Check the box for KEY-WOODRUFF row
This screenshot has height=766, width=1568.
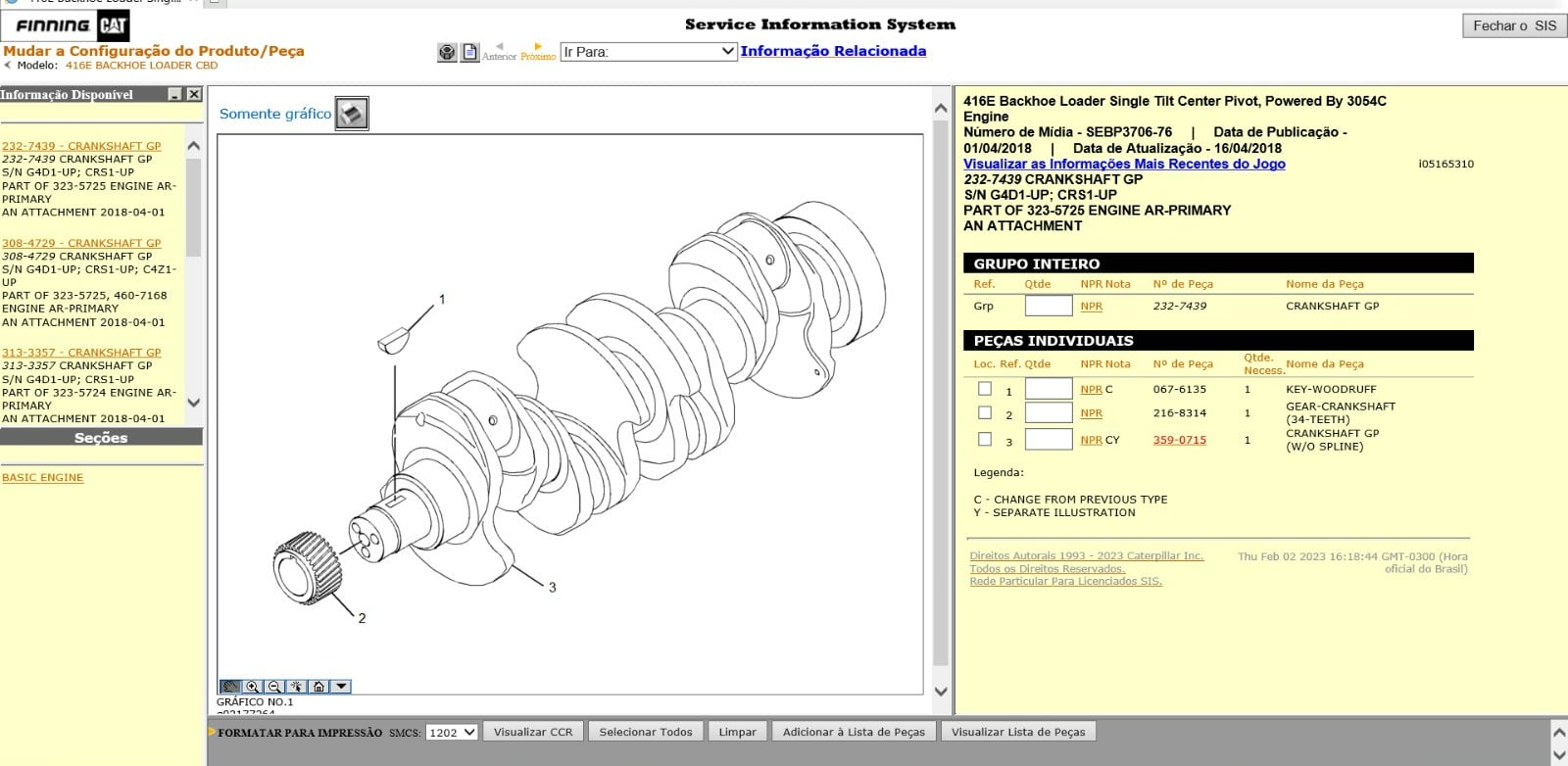coord(985,389)
